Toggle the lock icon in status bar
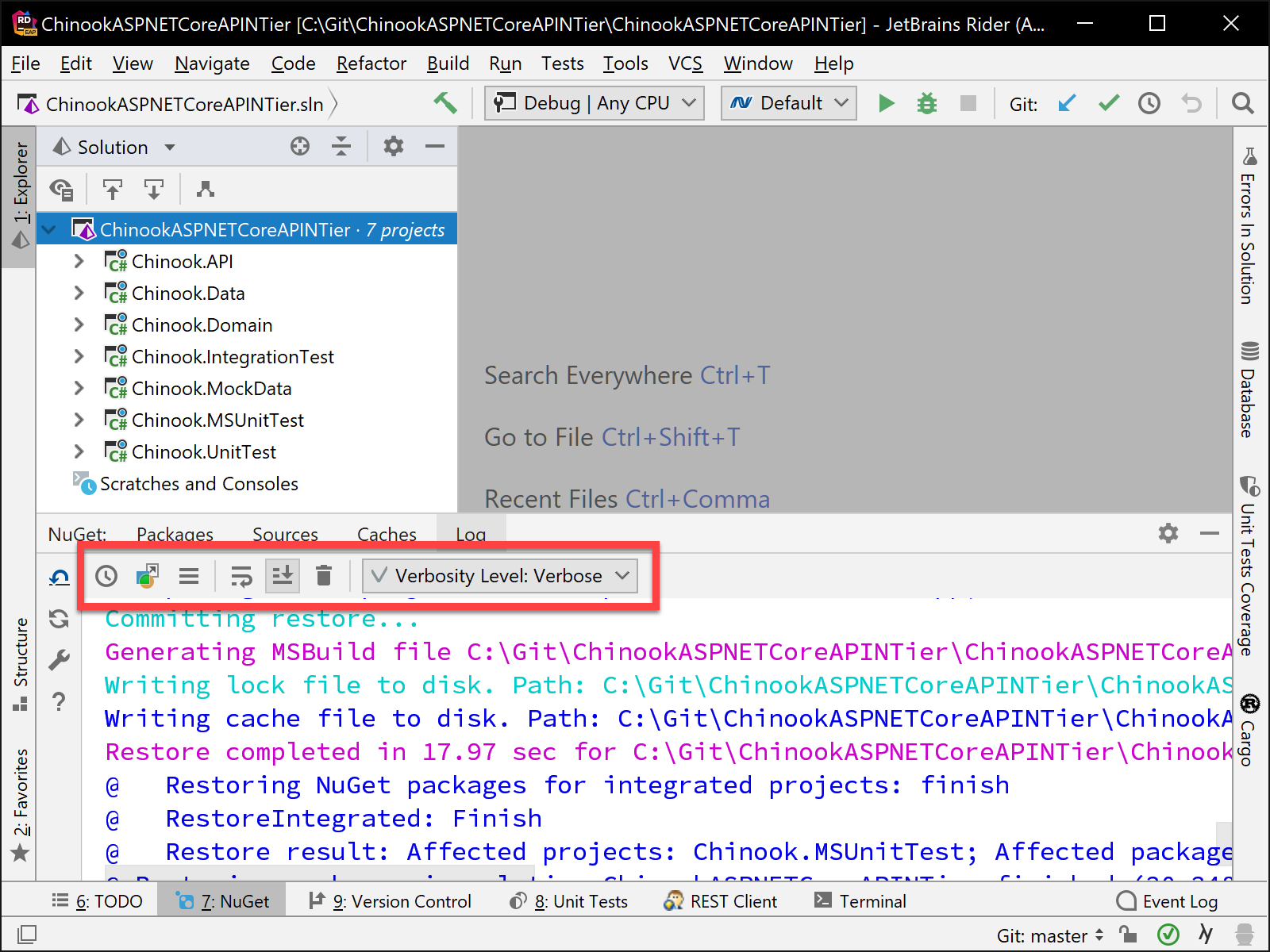Screen dimensions: 1270x952 tap(1128, 935)
